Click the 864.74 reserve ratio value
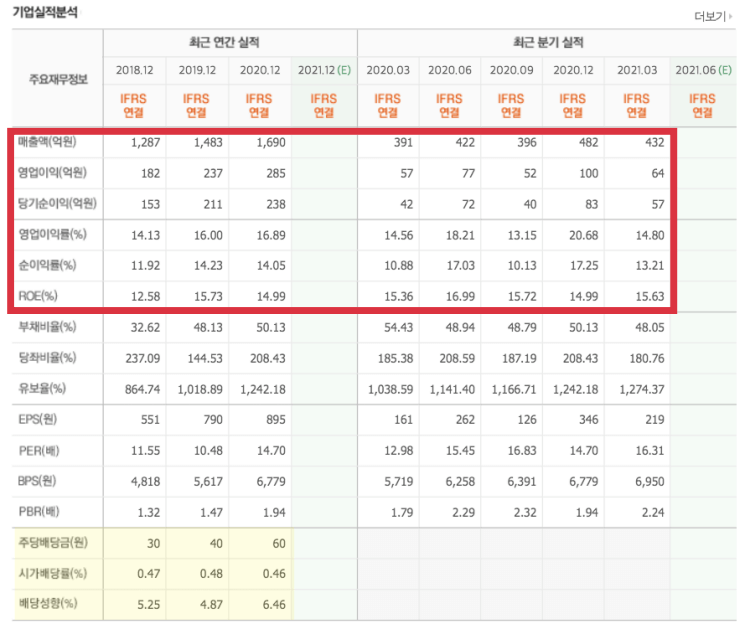Screen dimensions: 750x629 click(143, 389)
